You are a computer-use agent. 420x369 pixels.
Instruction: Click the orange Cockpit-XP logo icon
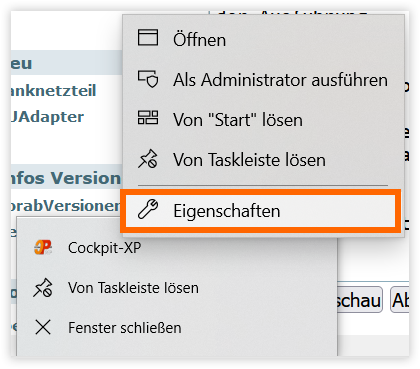pyautogui.click(x=43, y=247)
